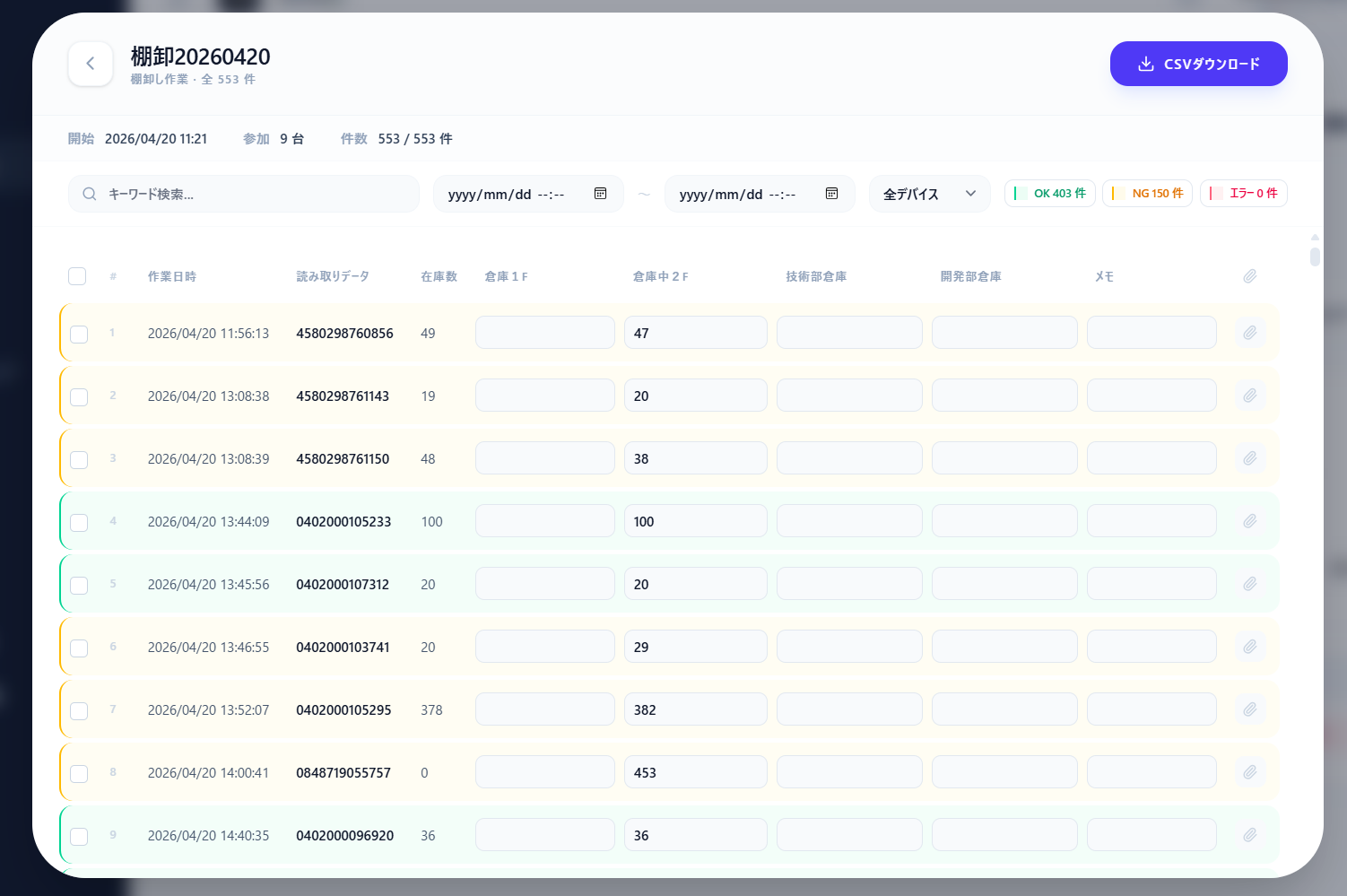This screenshot has height=896, width=1347.
Task: Download the CSV with CSVダウンロード button
Action: pos(1199,64)
